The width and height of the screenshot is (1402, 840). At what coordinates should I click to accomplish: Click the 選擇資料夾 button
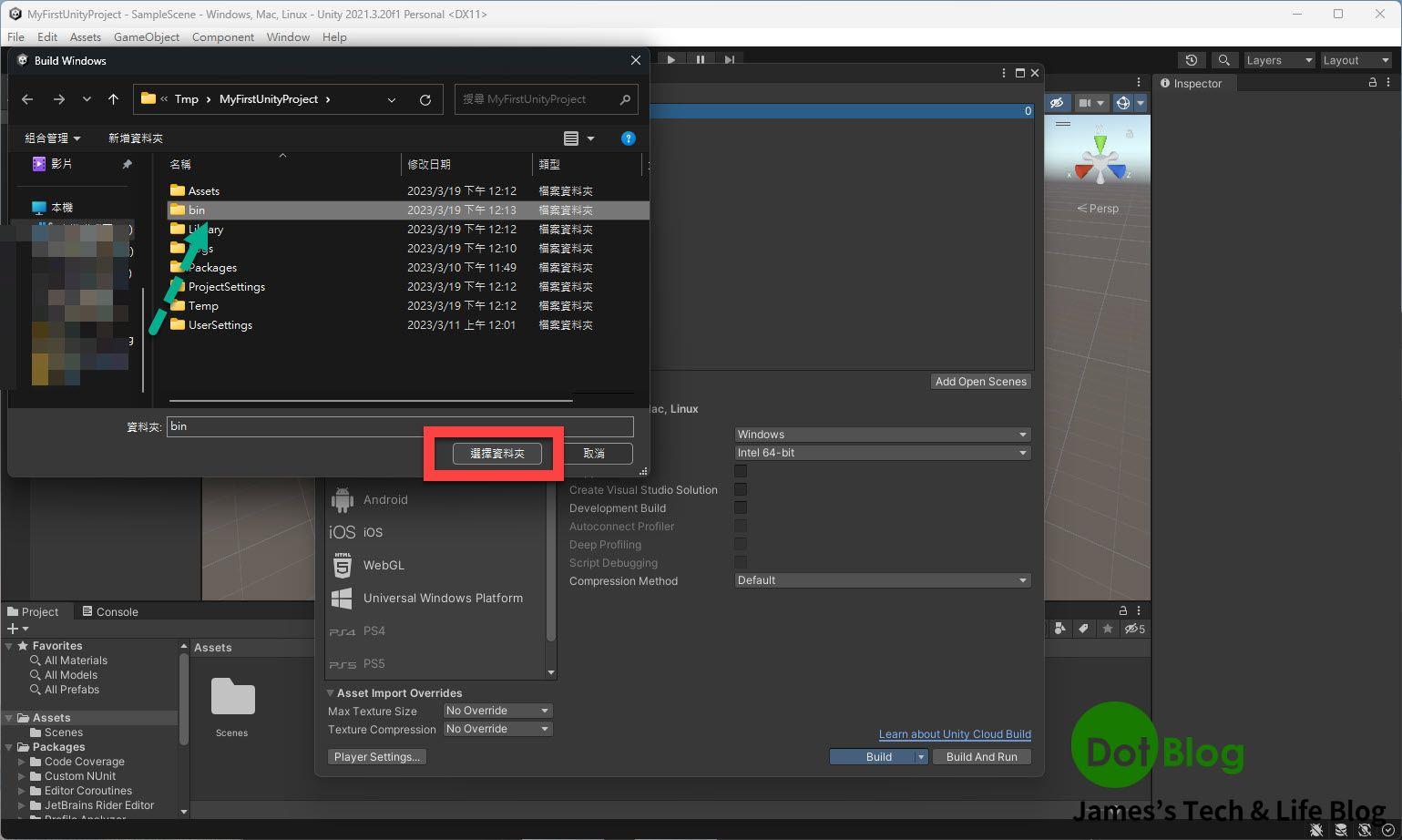point(496,453)
